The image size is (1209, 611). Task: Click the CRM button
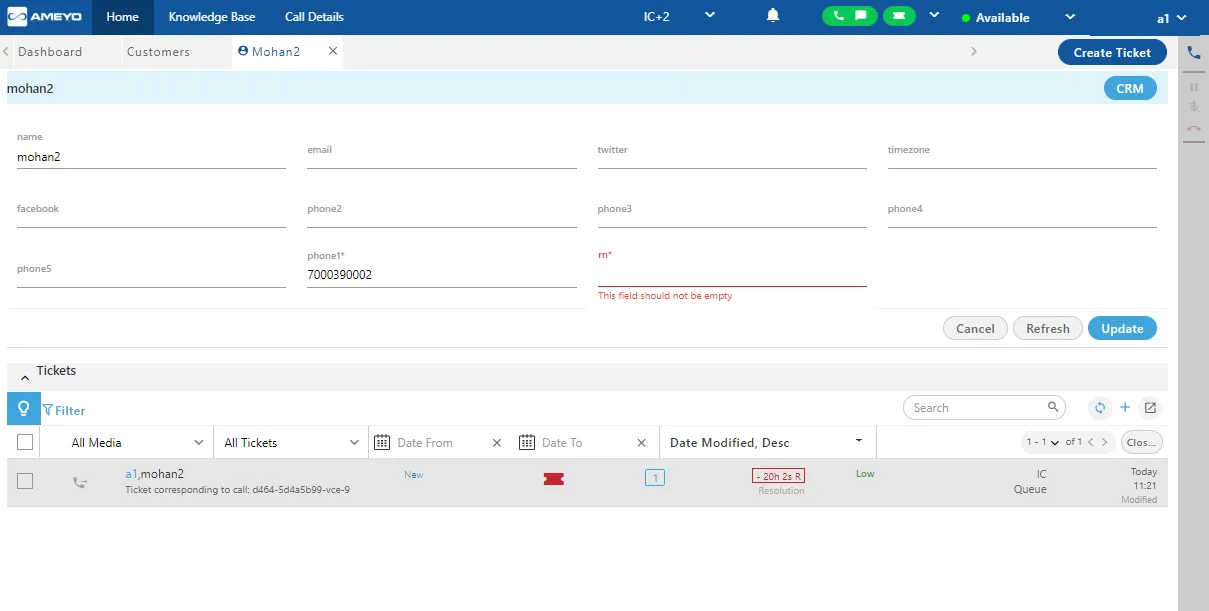tap(1130, 88)
